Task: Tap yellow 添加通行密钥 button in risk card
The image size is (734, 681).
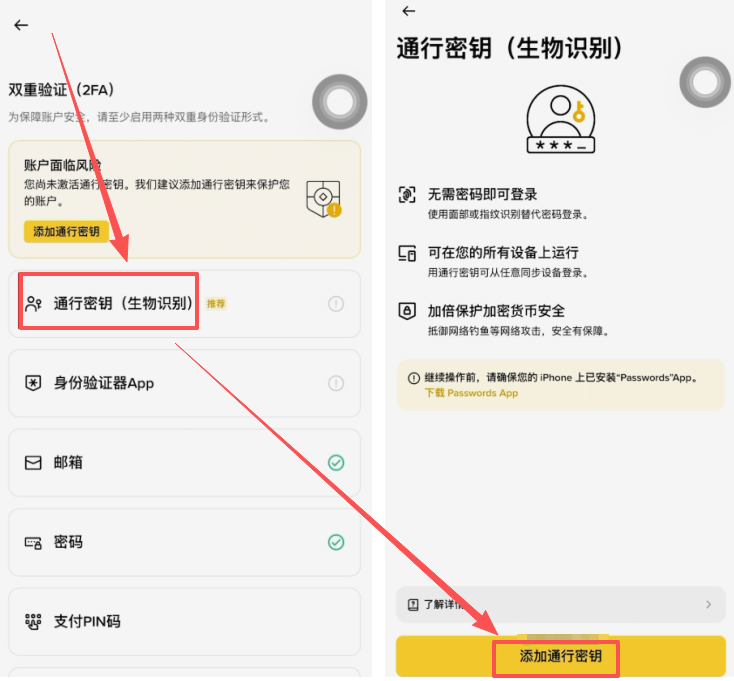Action: (x=66, y=231)
